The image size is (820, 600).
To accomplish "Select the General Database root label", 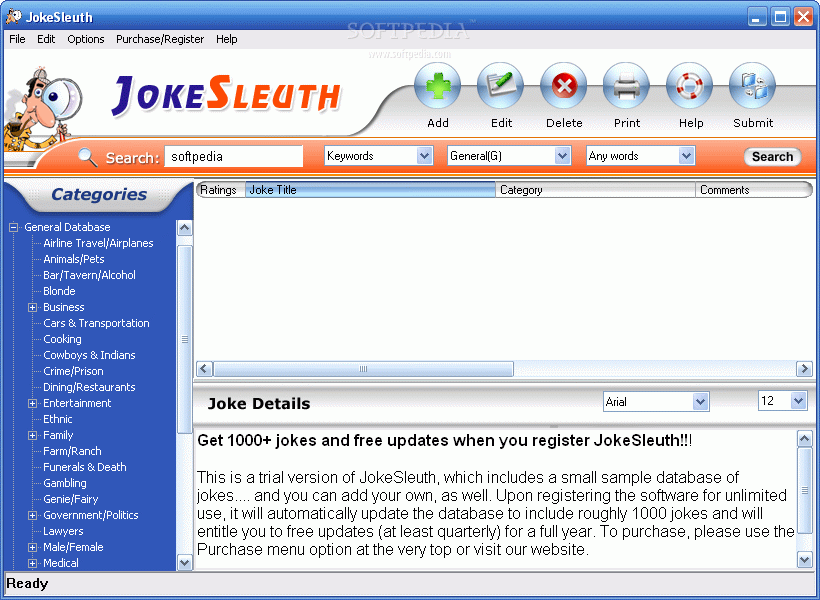I will [x=67, y=227].
